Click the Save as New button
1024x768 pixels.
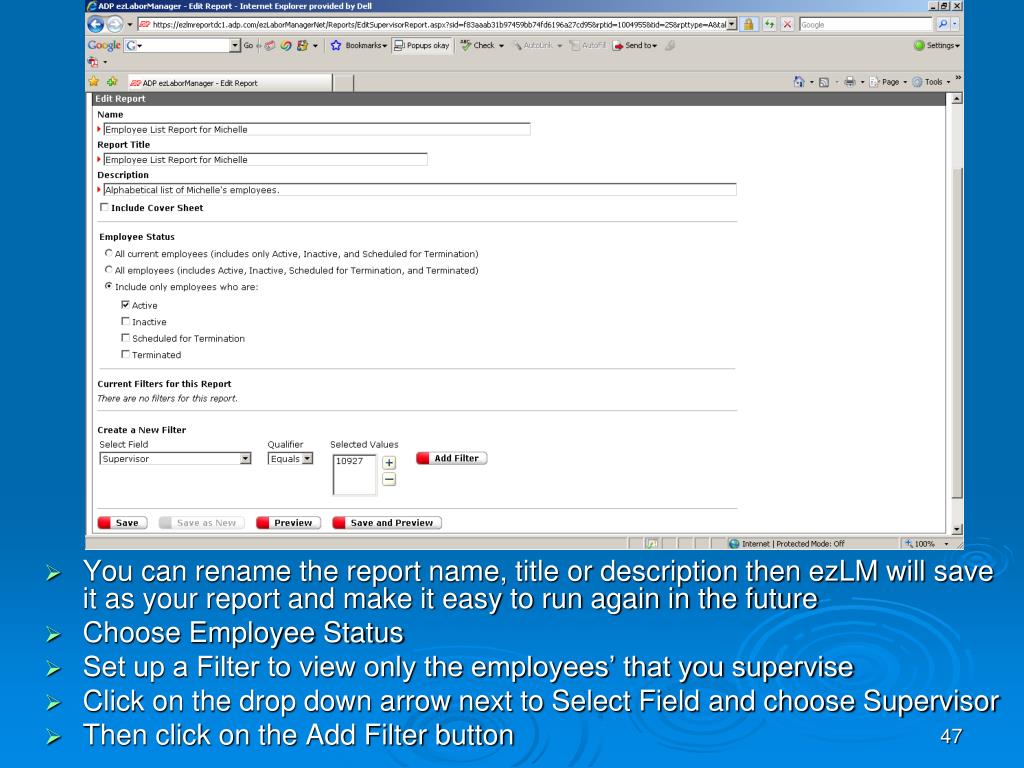click(201, 522)
